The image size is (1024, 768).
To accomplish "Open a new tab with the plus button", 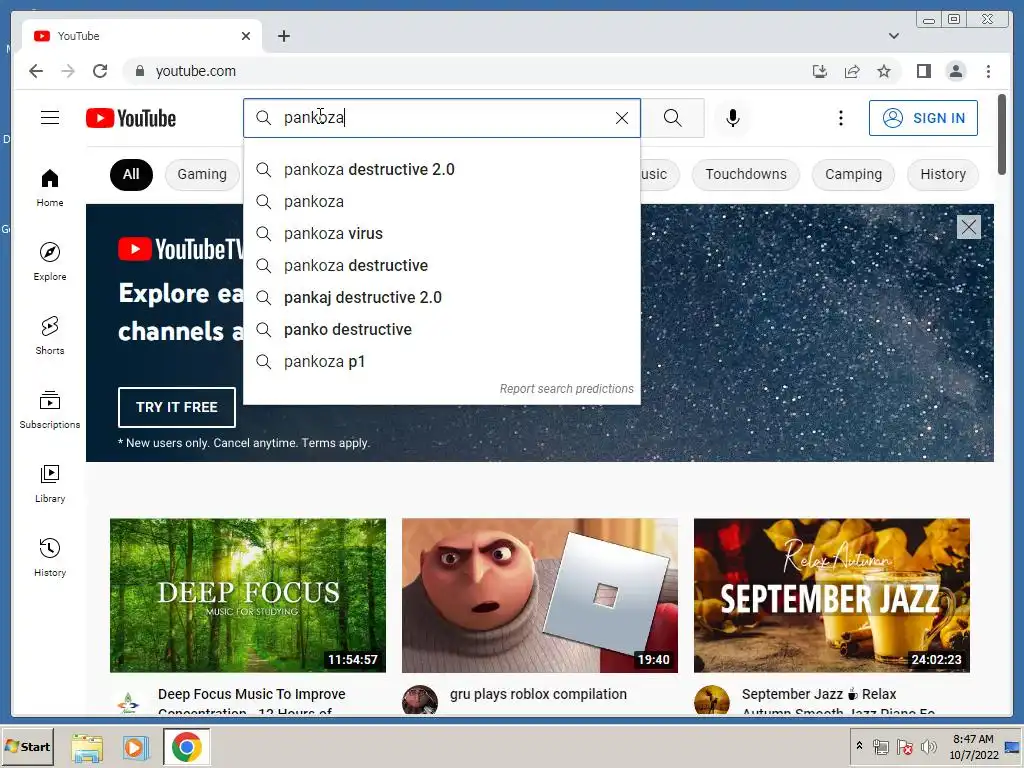I will click(283, 36).
